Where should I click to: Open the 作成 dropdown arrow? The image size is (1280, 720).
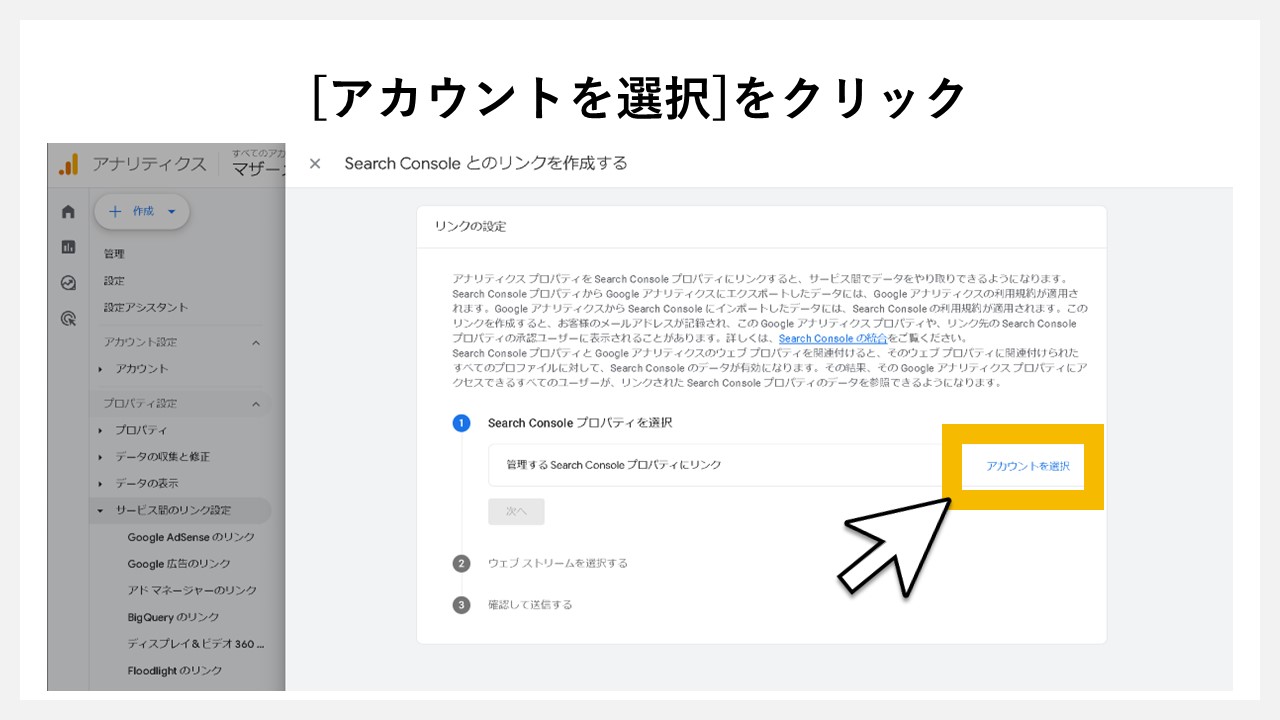point(170,211)
